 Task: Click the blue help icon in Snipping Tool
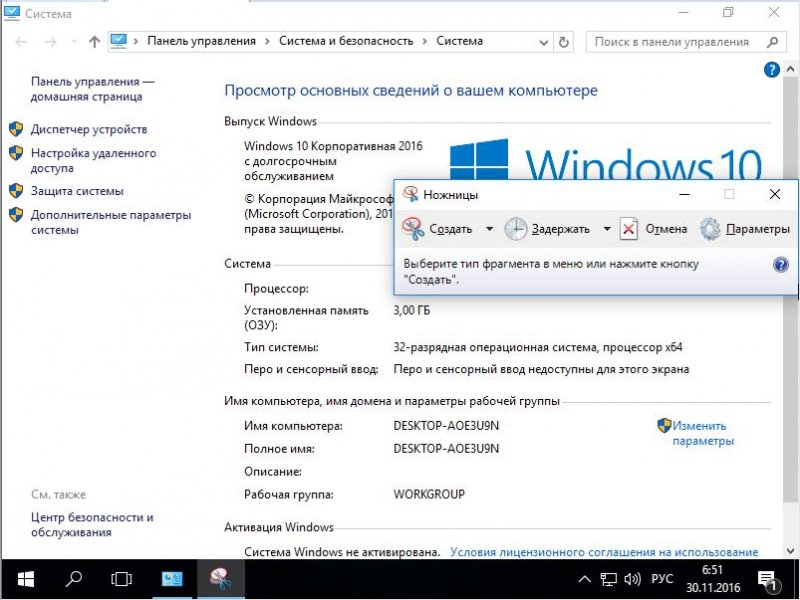781,265
